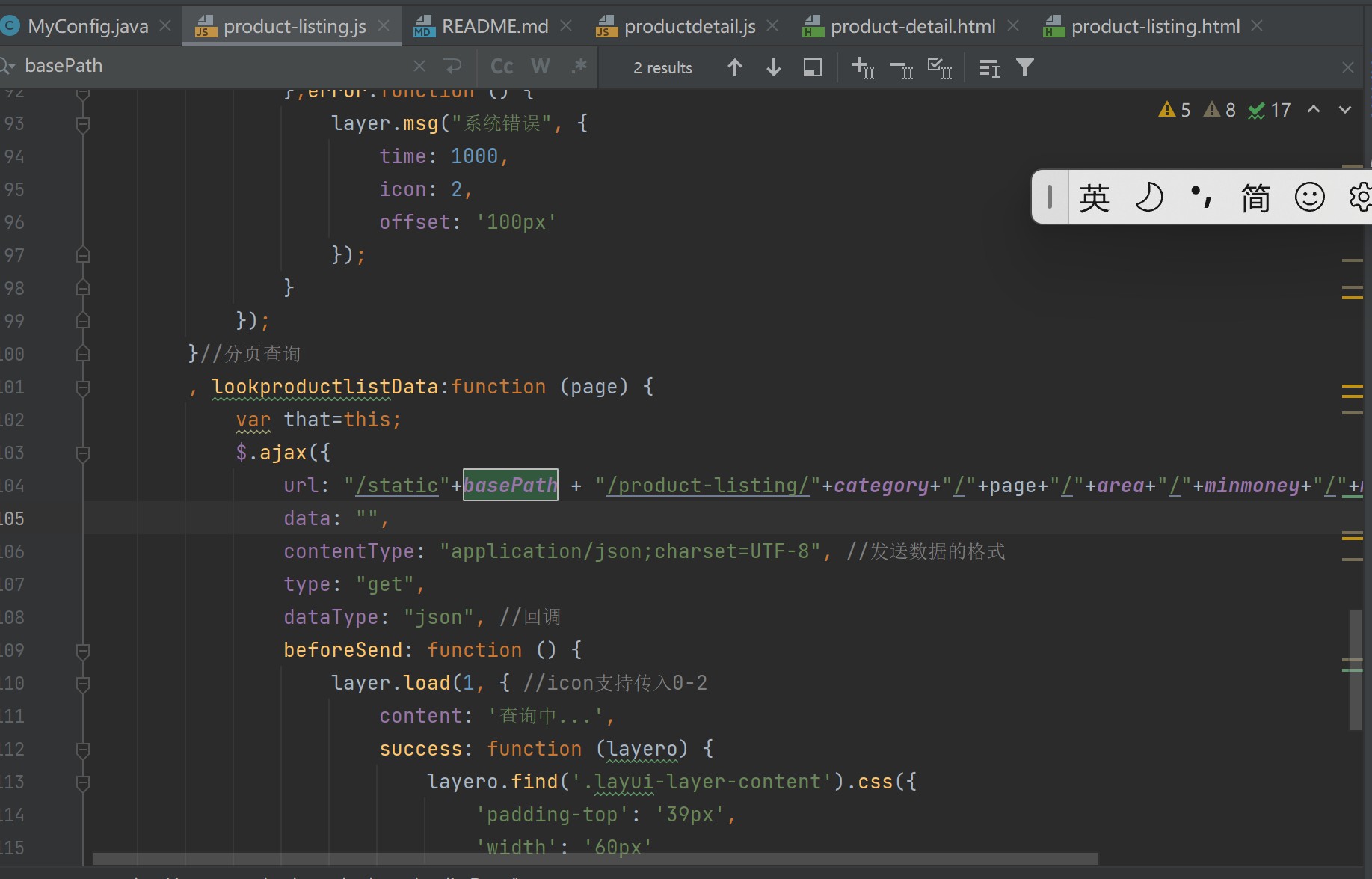Select all search occurrences
This screenshot has height=879, width=1372.
(x=940, y=68)
